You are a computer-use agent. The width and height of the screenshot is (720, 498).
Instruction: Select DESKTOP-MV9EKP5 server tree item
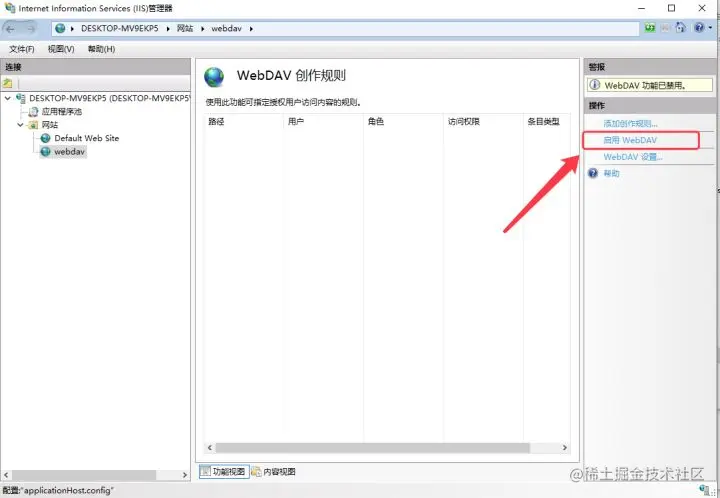point(109,98)
